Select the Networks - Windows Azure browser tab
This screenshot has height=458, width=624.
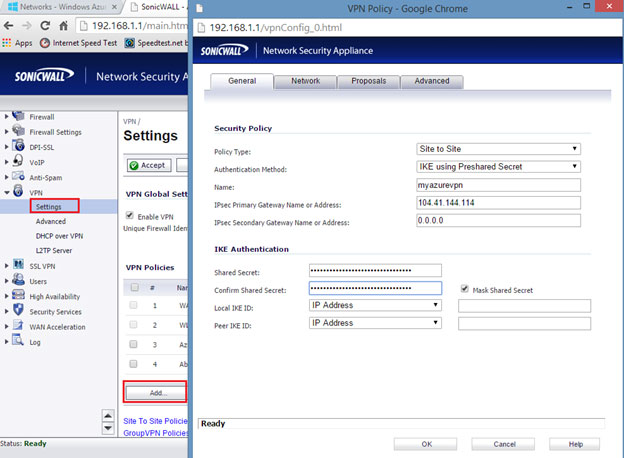click(62, 7)
